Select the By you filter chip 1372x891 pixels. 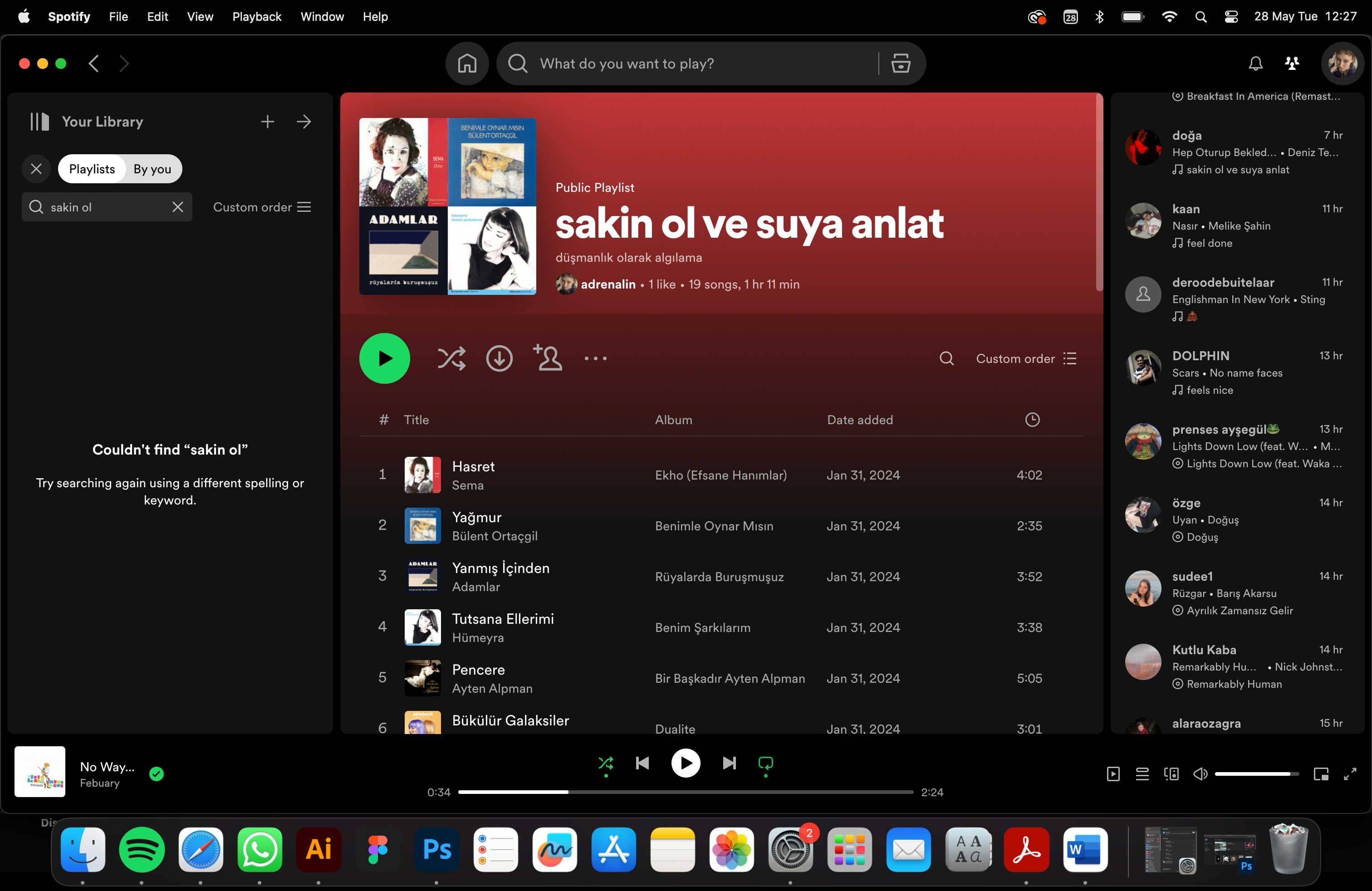click(x=152, y=169)
